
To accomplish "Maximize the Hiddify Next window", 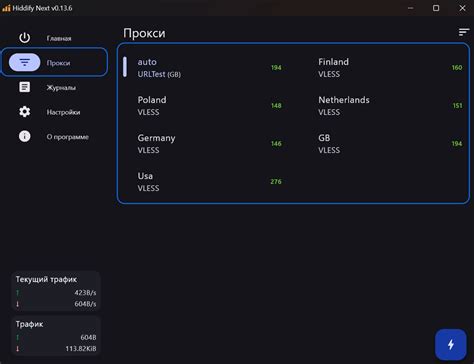I will point(436,8).
